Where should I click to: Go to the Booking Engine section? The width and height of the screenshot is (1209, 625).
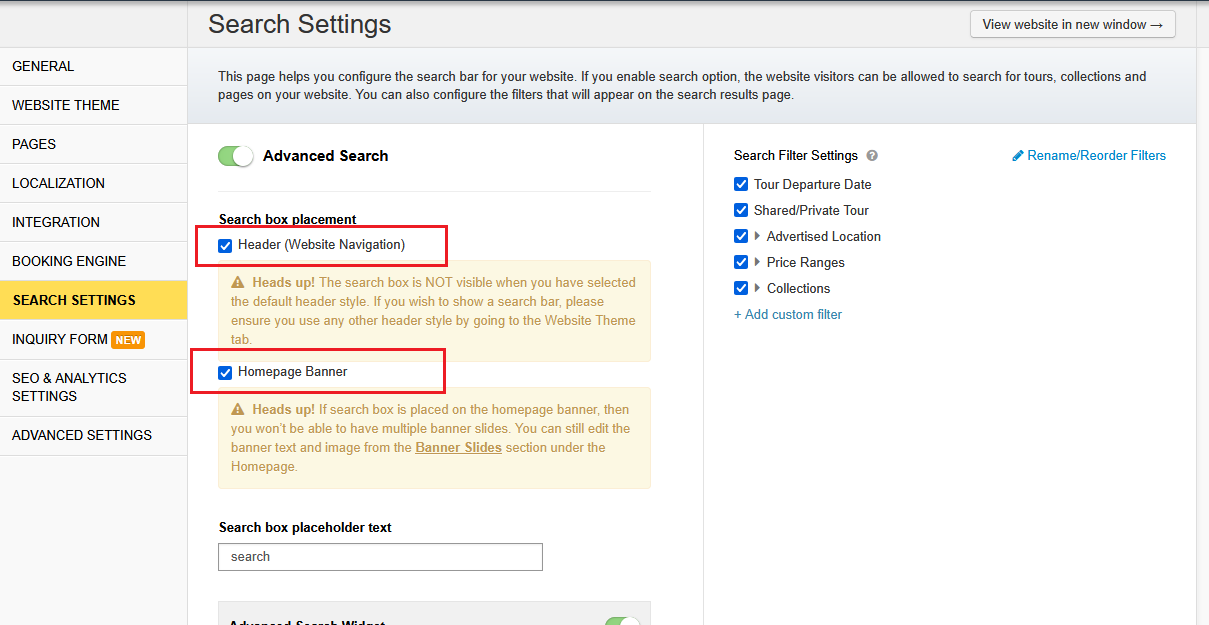(x=69, y=261)
